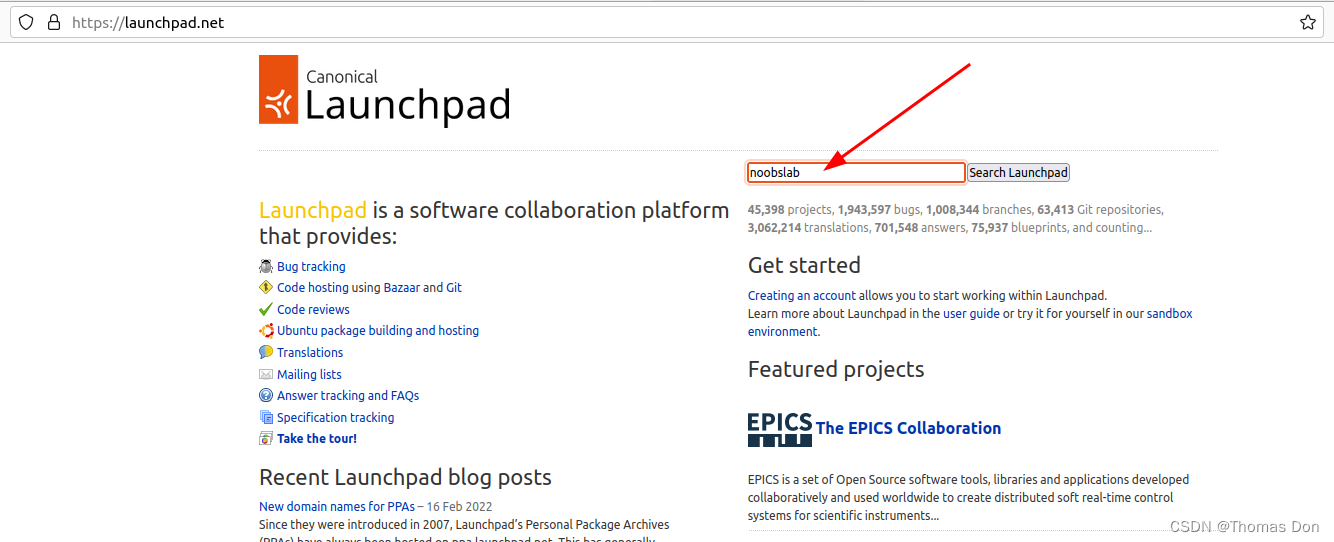1334x542 pixels.
Task: Open the Creating an account link
Action: click(x=802, y=295)
